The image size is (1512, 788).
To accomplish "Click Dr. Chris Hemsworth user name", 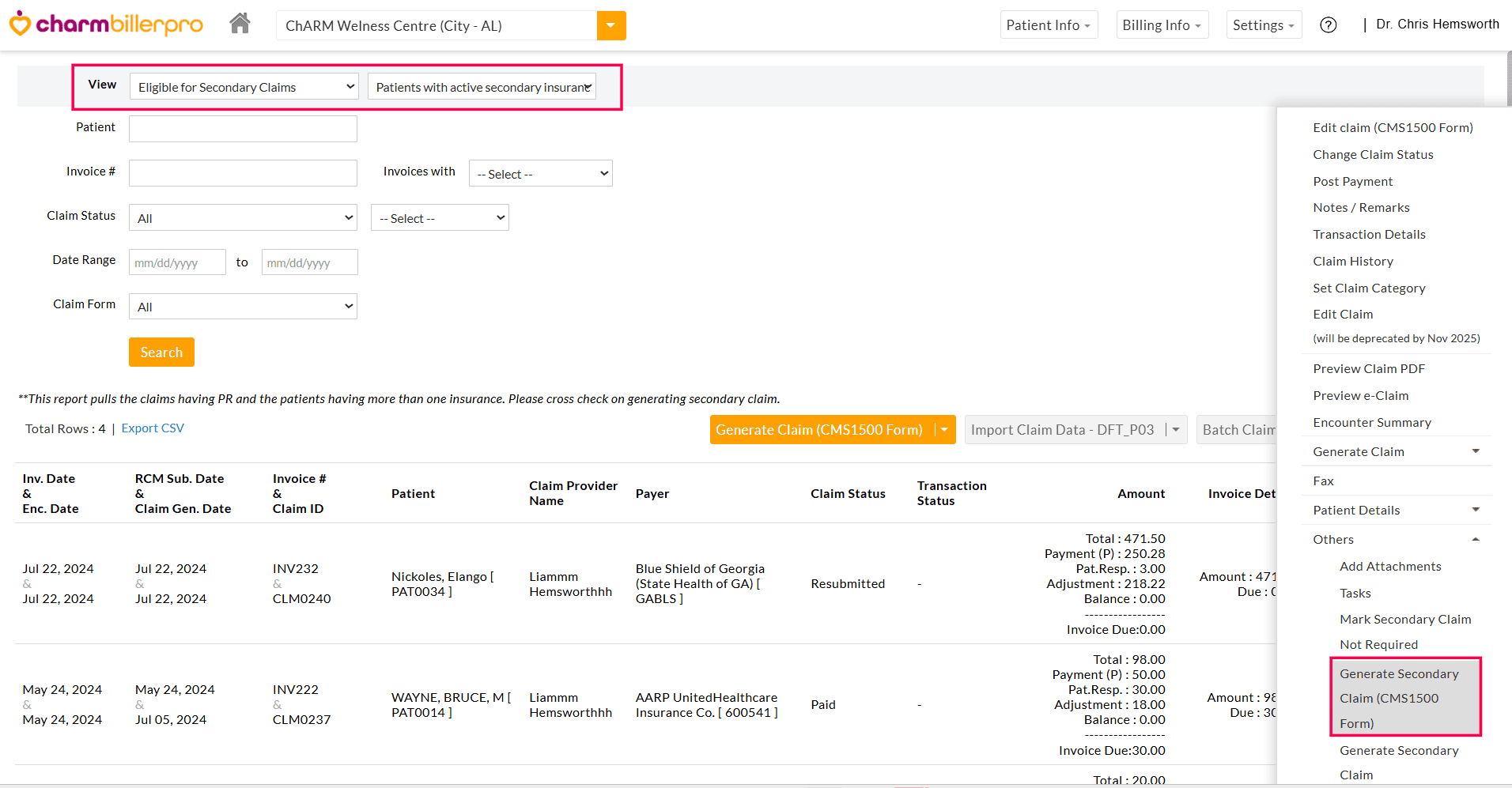I will pyautogui.click(x=1438, y=25).
